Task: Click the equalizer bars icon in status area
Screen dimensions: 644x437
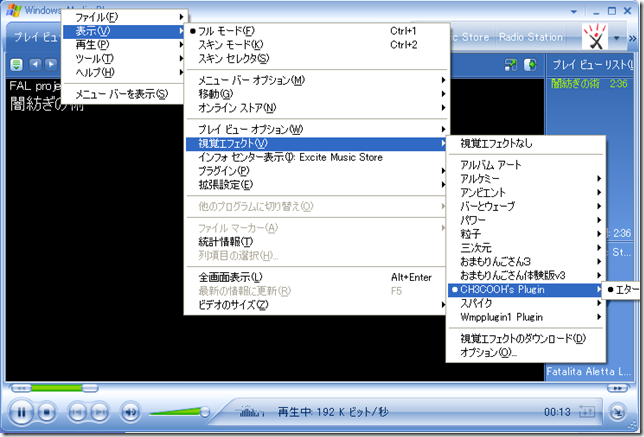Action: pyautogui.click(x=251, y=411)
